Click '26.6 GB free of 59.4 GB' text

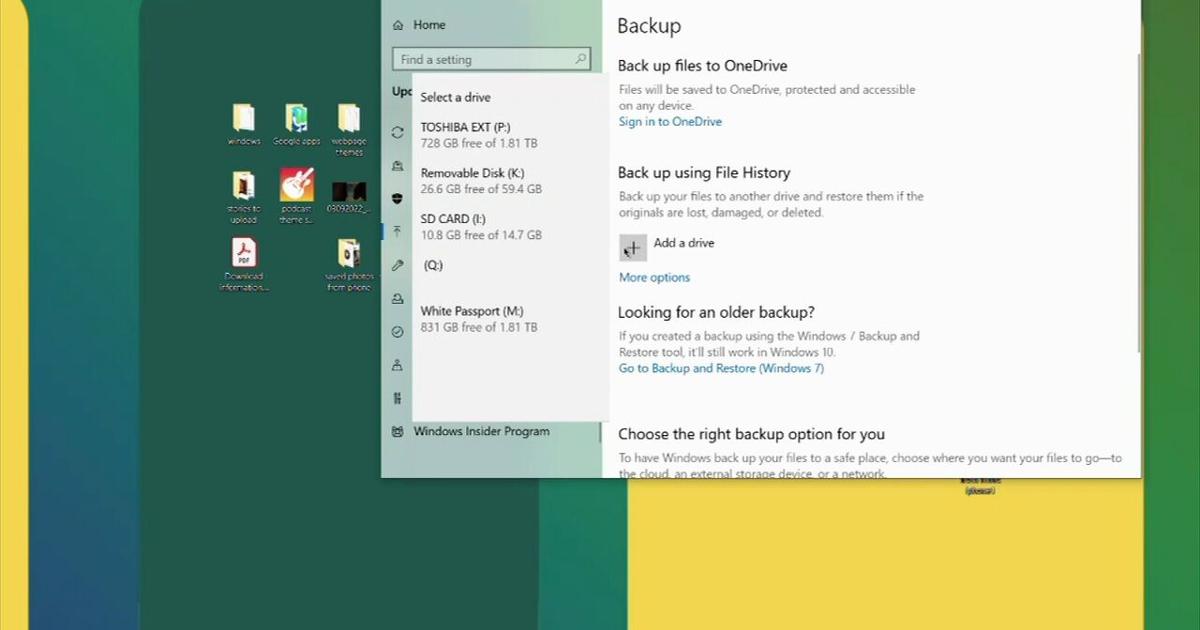pos(481,189)
